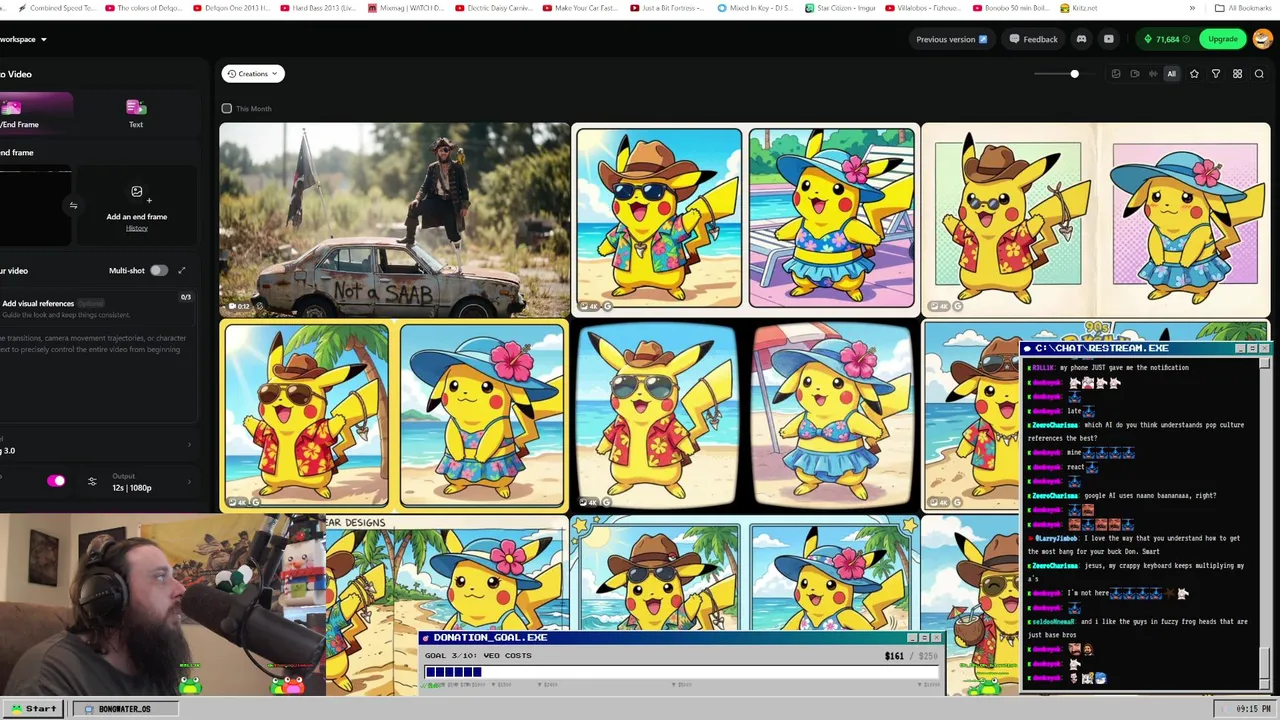Open Pikachu pair with red beach umbrella
The height and width of the screenshot is (720, 1280).
click(x=745, y=415)
